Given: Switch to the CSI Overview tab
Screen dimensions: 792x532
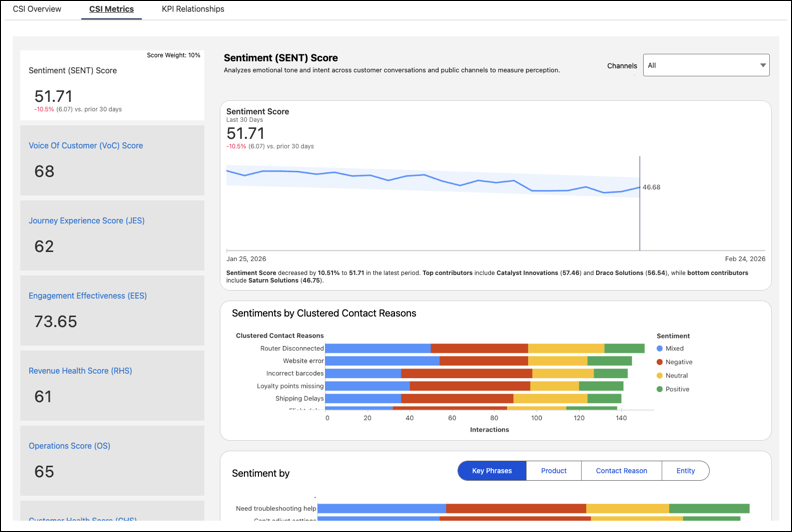Looking at the screenshot, I should [x=37, y=9].
